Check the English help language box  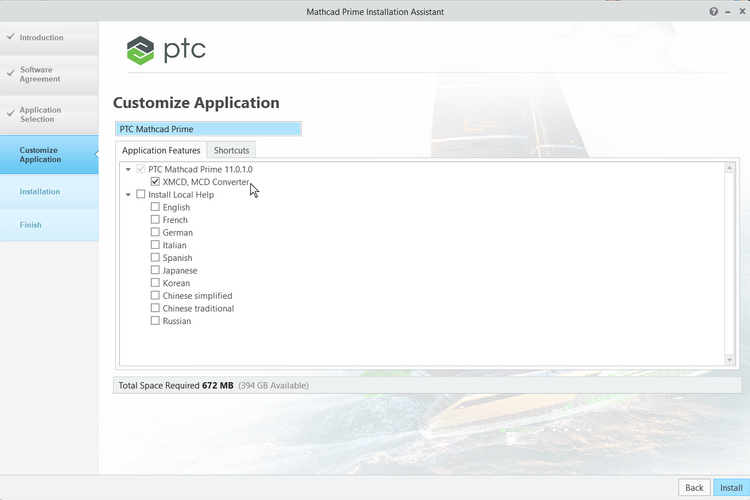tap(155, 207)
